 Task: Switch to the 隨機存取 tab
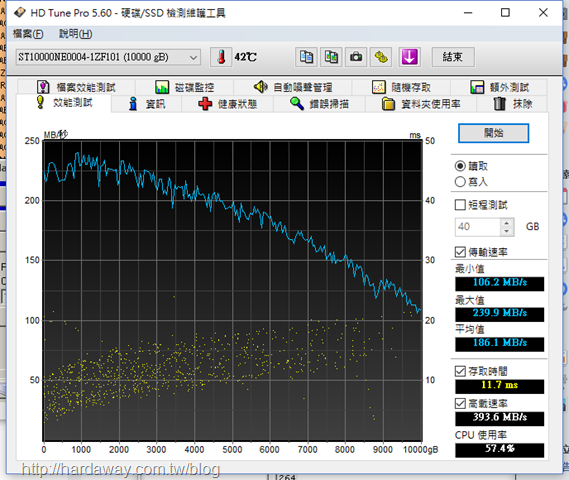pos(401,87)
